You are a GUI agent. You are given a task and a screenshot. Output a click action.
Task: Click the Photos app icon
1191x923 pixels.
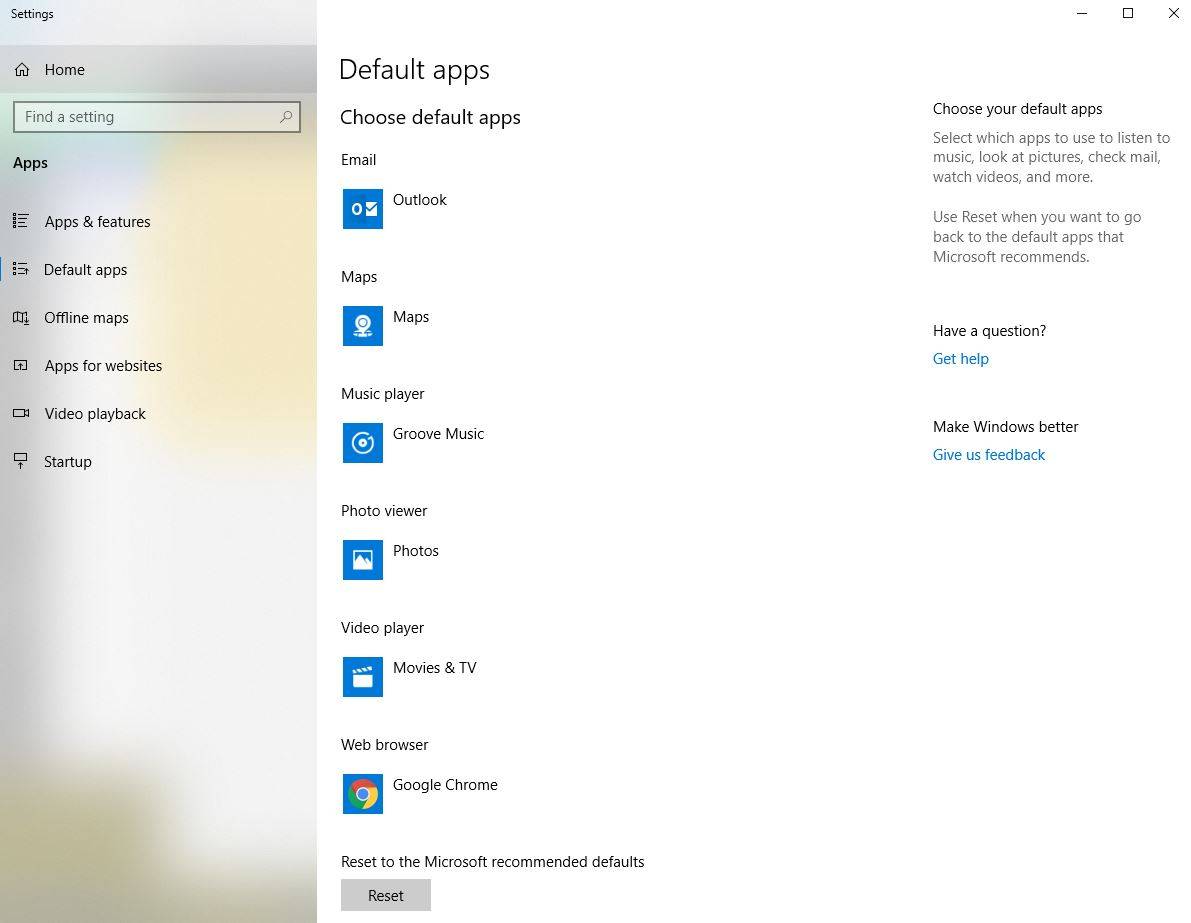[362, 560]
